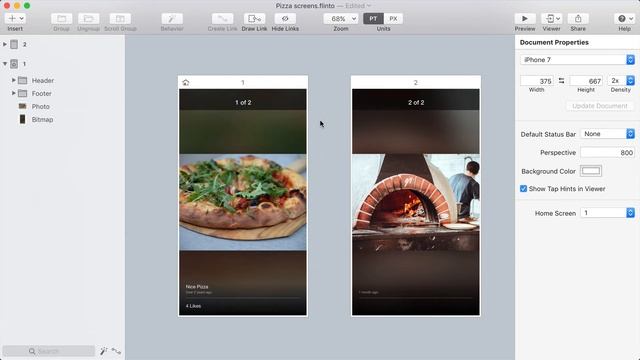Expand screen 2 in layer list
Image resolution: width=640 pixels, height=360 pixels.
coord(5,44)
